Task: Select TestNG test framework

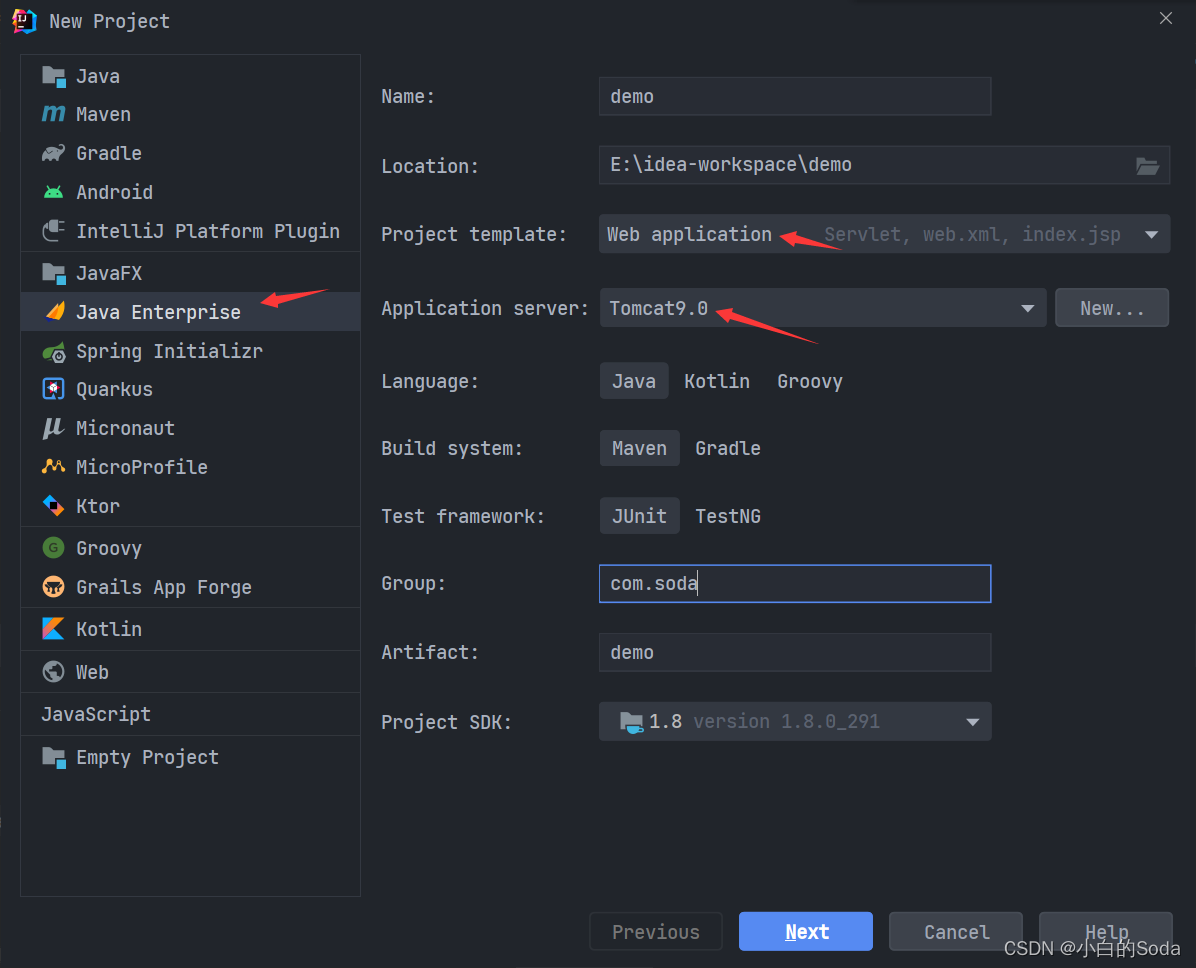Action: tap(728, 516)
